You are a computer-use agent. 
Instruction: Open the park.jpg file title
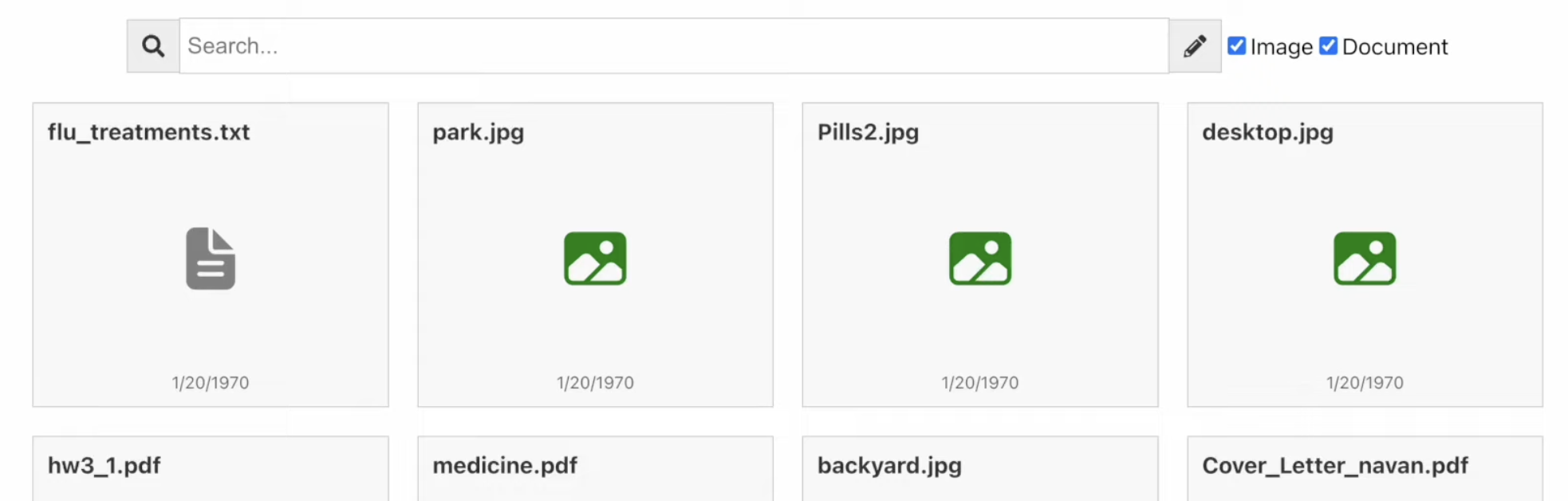479,132
